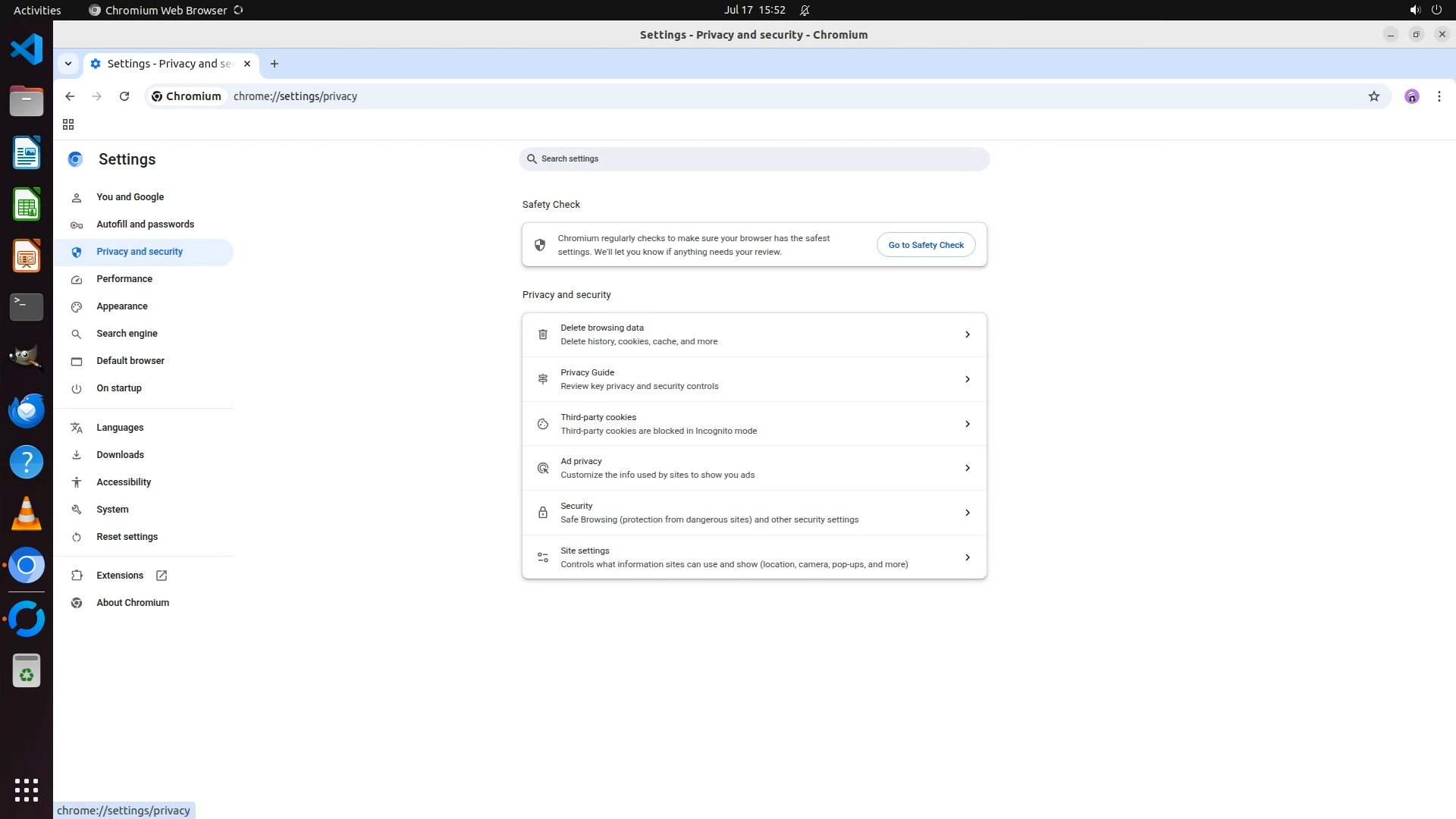Open the Search engine settings section
1456x819 pixels.
pyautogui.click(x=127, y=334)
